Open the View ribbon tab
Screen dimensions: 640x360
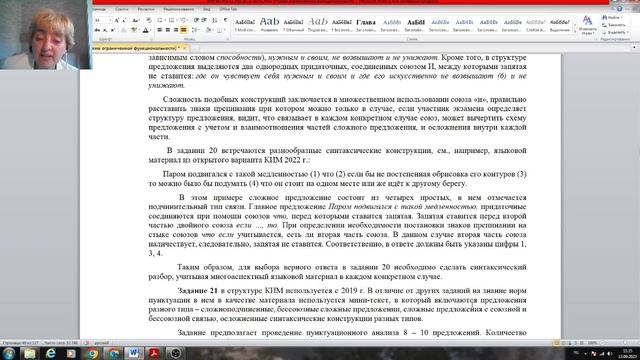click(207, 9)
